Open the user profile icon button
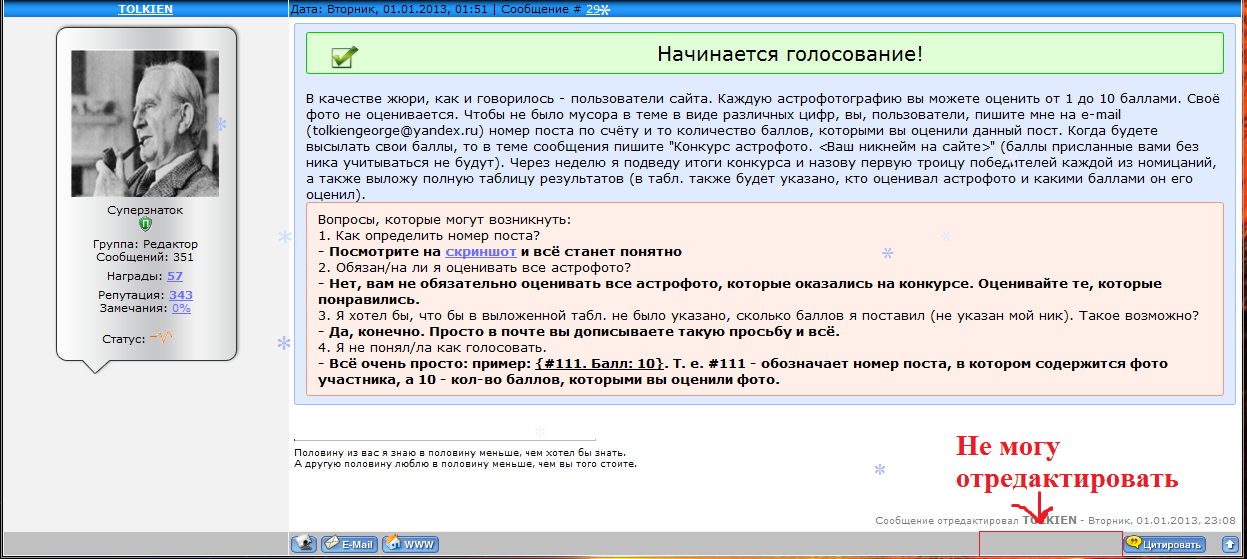The image size is (1247, 559). [304, 544]
